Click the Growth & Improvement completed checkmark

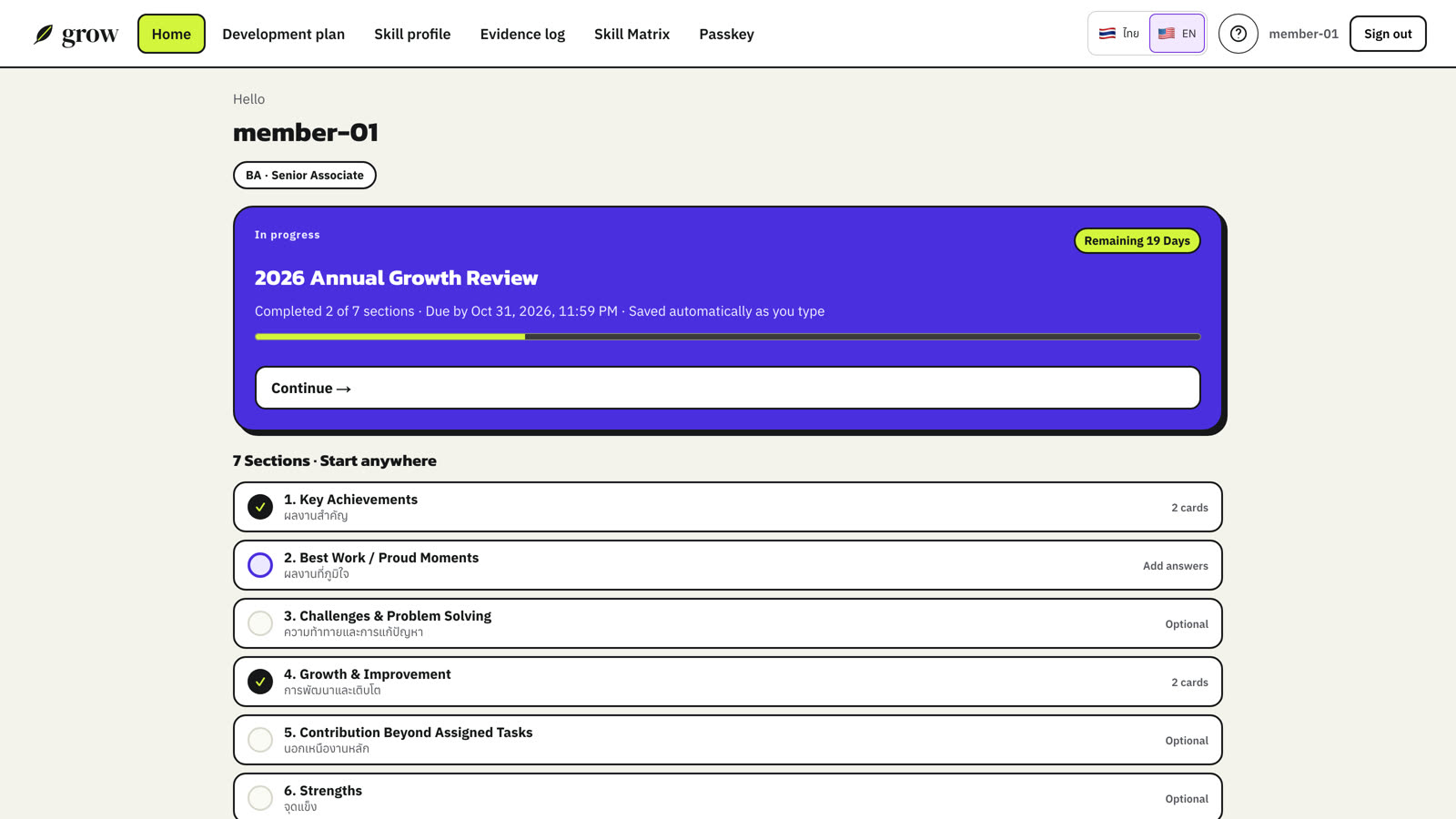click(x=260, y=682)
